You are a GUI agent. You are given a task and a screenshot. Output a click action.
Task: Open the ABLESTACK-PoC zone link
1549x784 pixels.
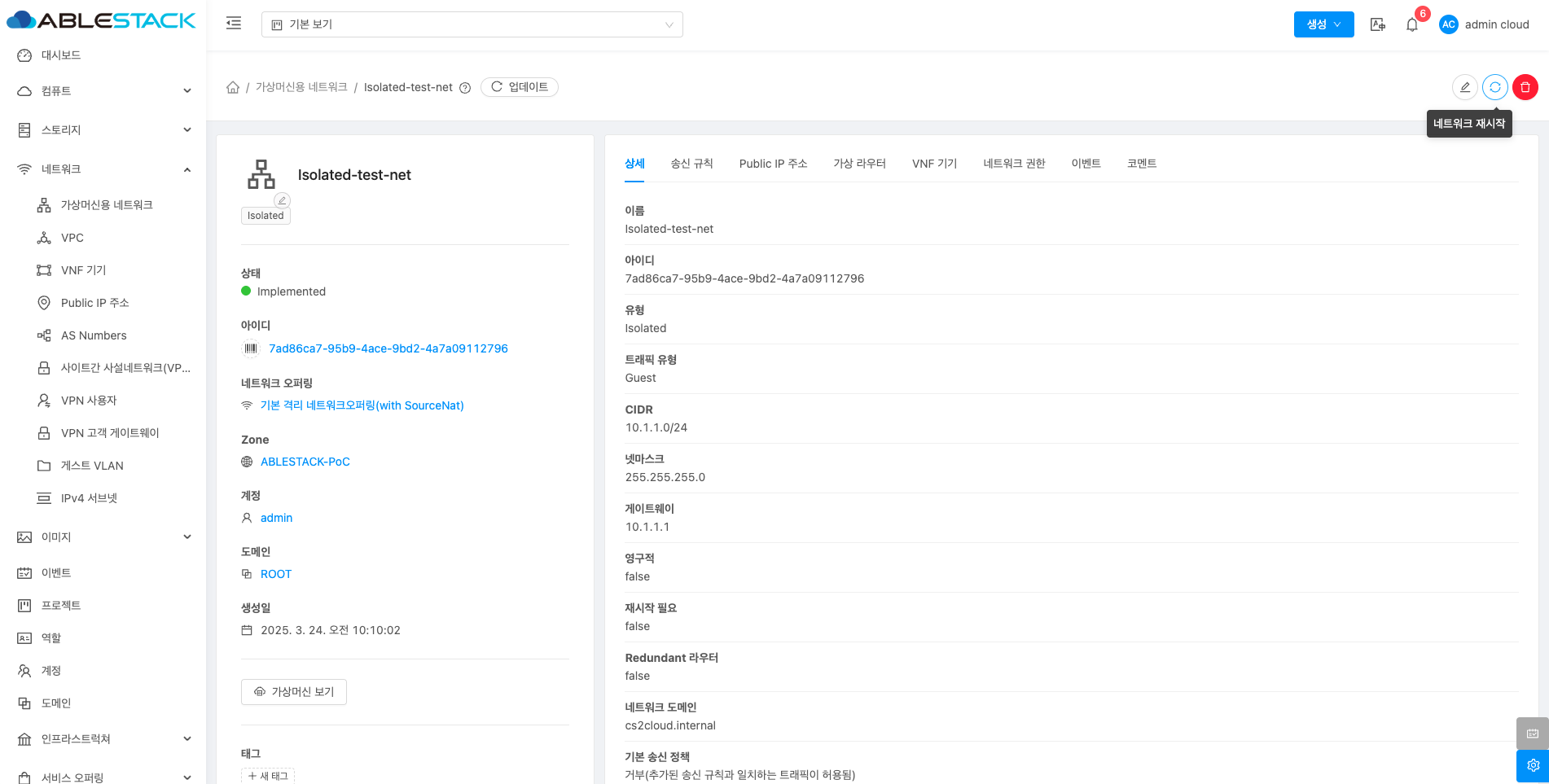tap(305, 462)
